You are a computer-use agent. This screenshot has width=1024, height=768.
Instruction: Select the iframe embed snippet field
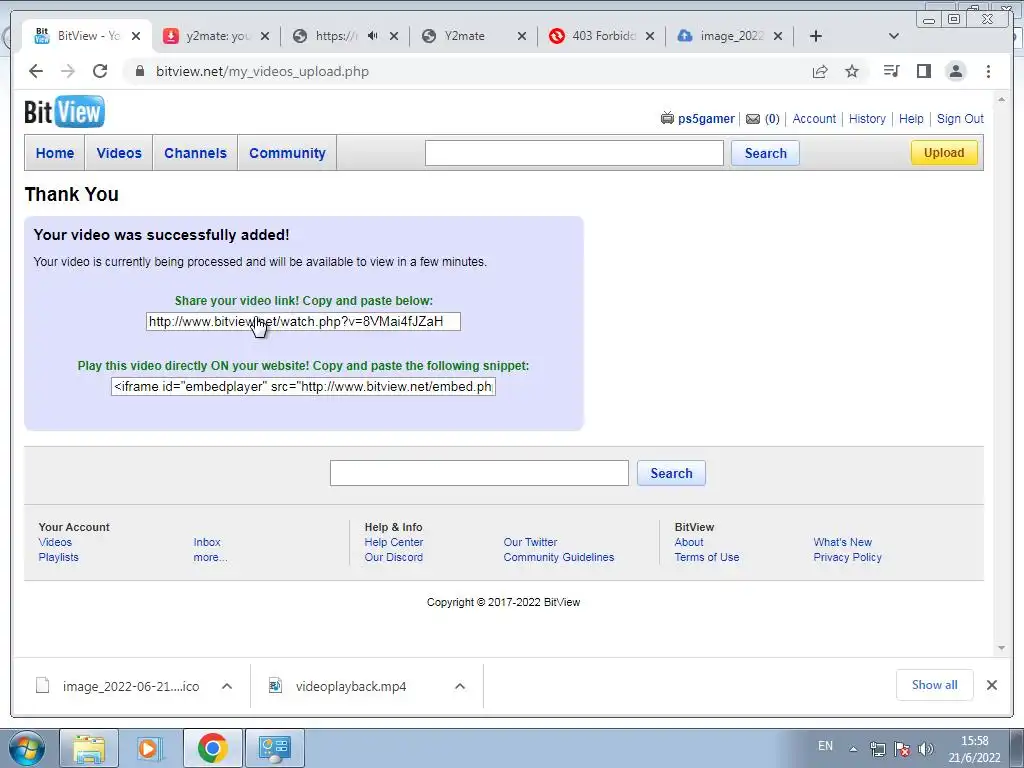click(303, 387)
